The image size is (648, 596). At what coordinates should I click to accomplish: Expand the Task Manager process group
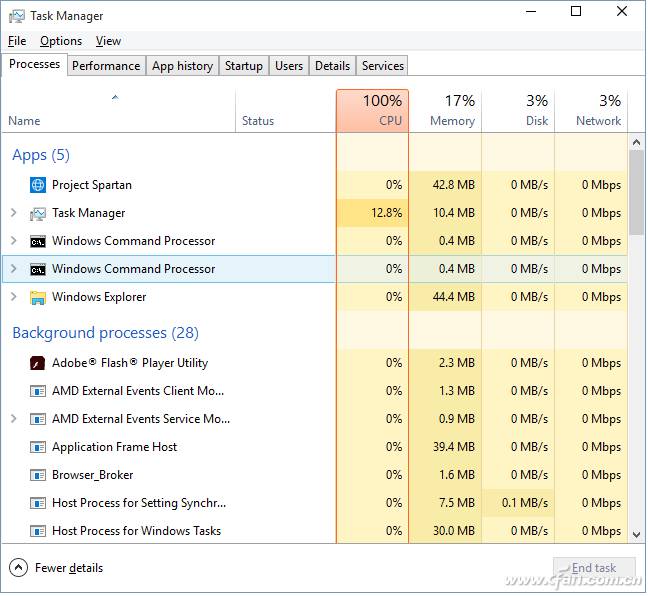(14, 213)
